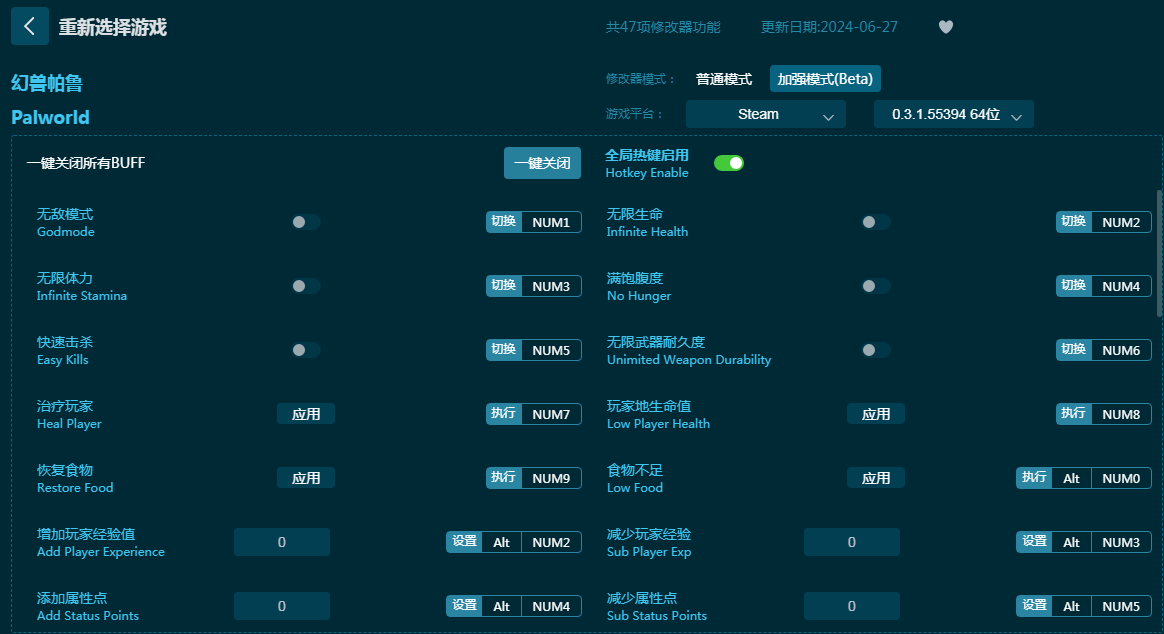Click the back arrow icon

point(30,27)
